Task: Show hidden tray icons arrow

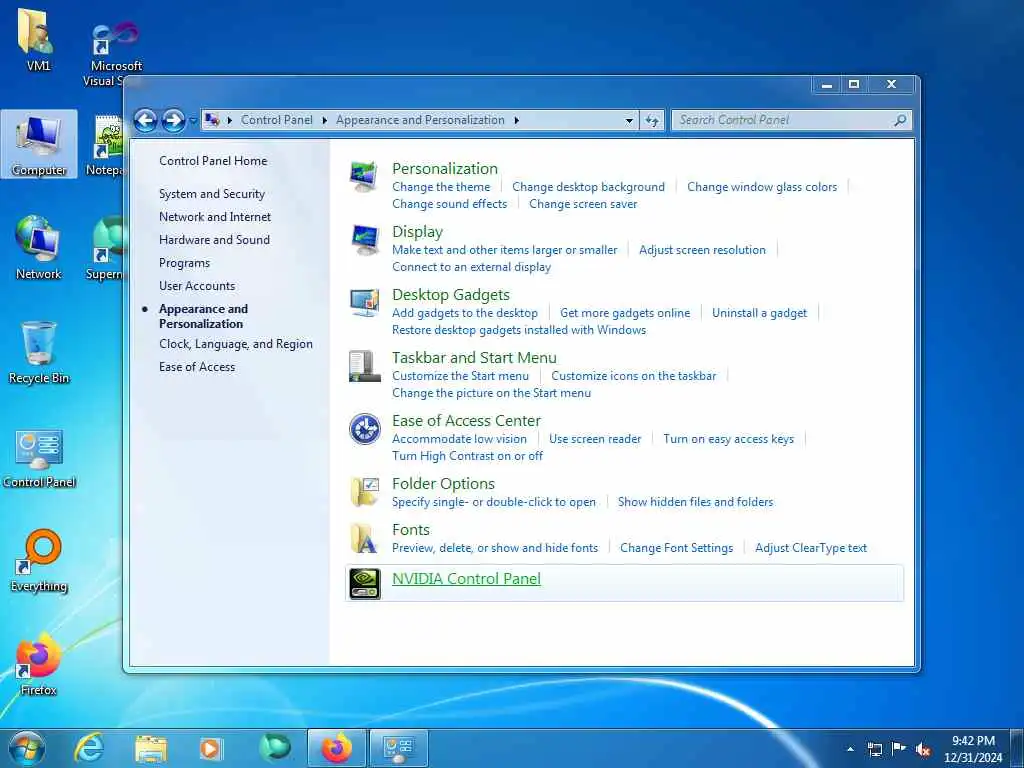Action: [x=850, y=750]
